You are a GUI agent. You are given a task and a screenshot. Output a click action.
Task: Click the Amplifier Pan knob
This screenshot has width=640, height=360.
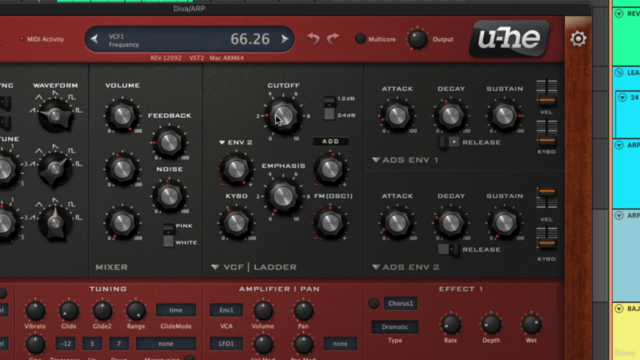click(303, 311)
